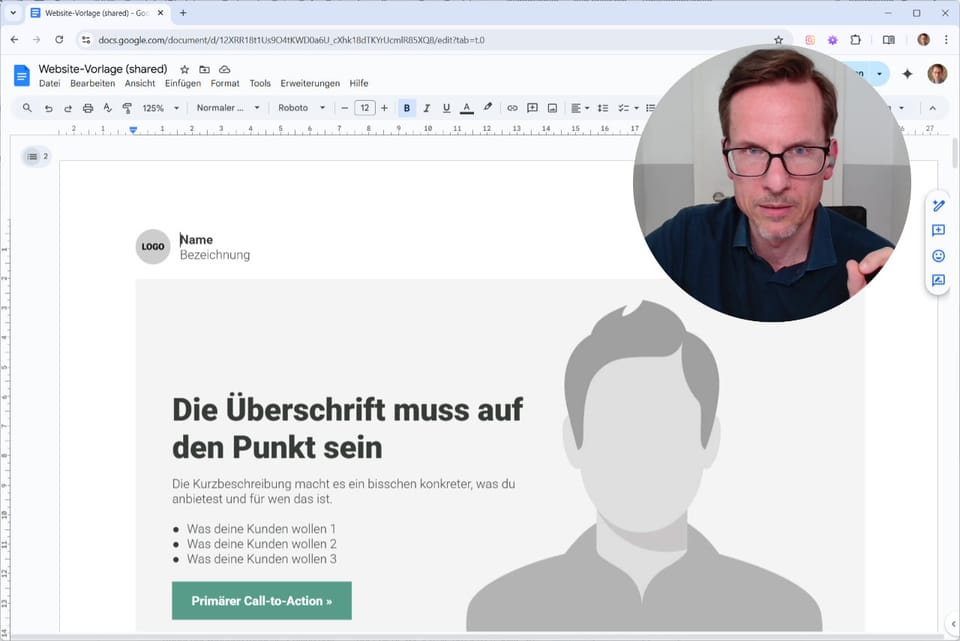This screenshot has width=960, height=641.
Task: Click the font size field showing 12
Action: 365,108
